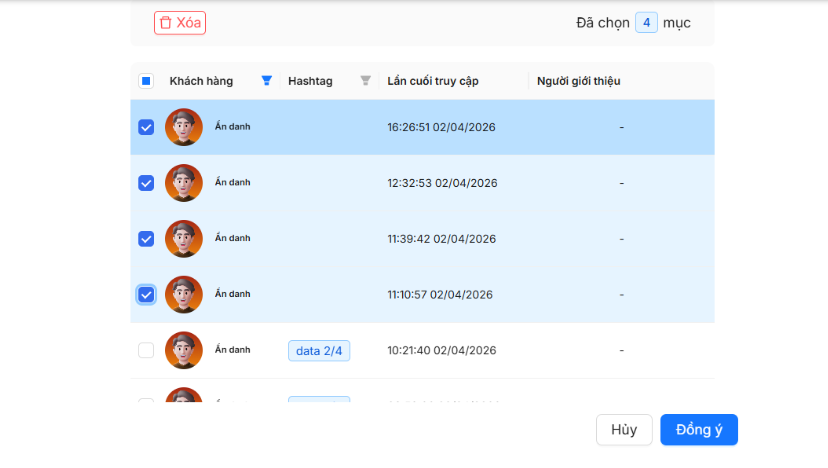Click the Lần cuối truy cập column header
Image resolution: width=828 pixels, height=468 pixels.
433,81
